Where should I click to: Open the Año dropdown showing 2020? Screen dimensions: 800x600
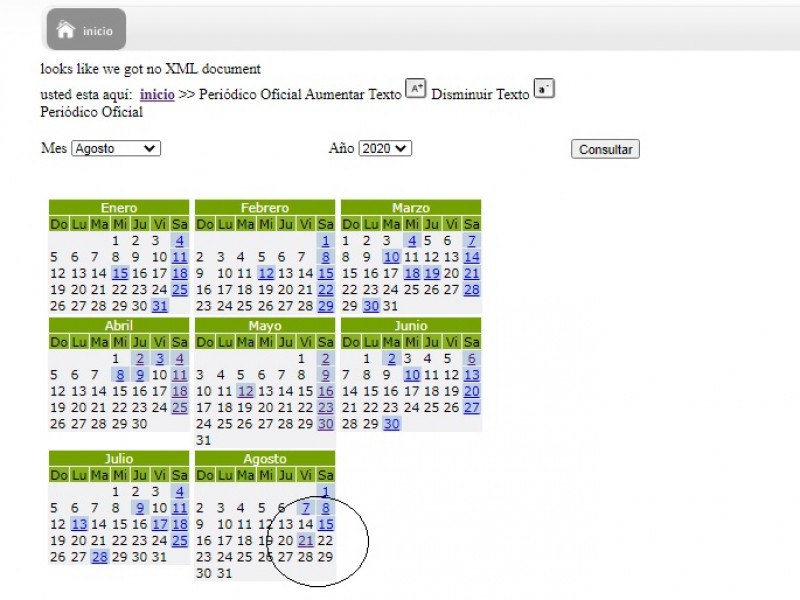(x=385, y=148)
